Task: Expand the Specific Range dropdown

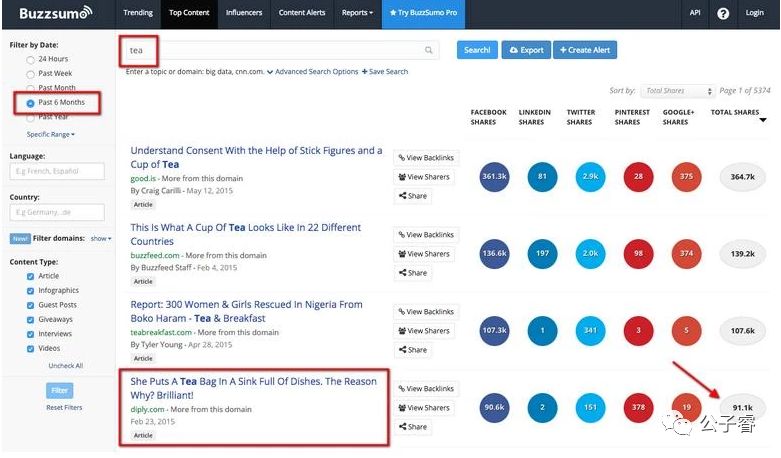Action: coord(51,134)
